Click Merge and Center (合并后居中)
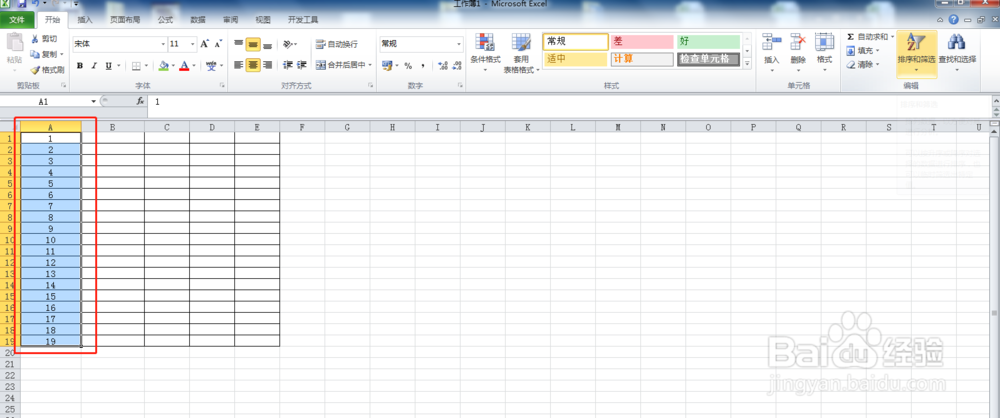 340,64
